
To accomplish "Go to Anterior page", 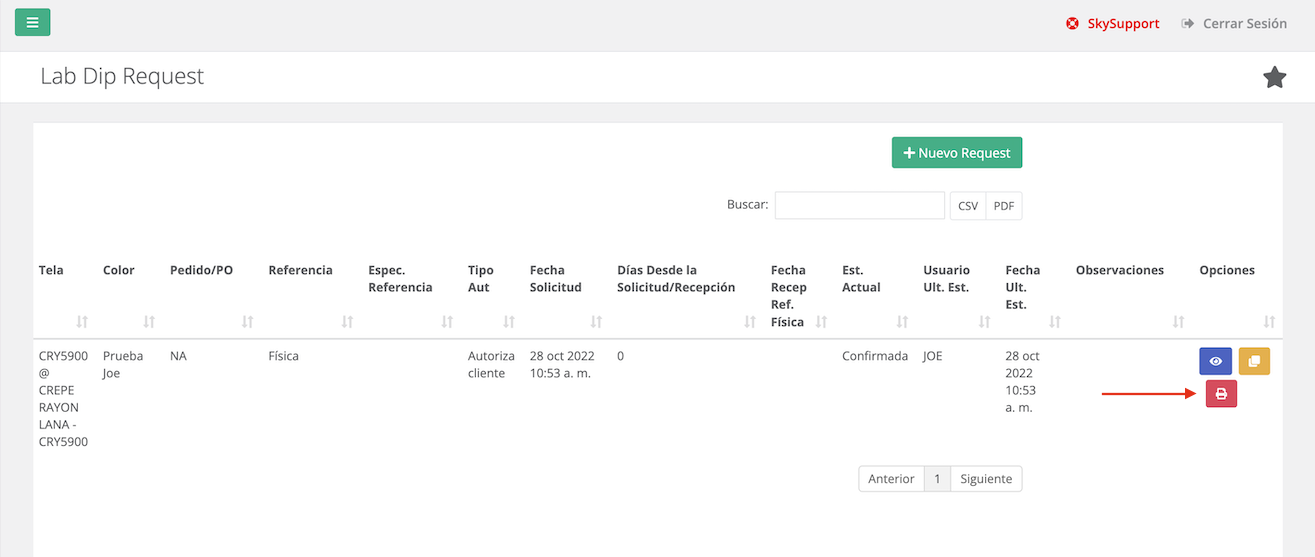I will click(x=890, y=479).
